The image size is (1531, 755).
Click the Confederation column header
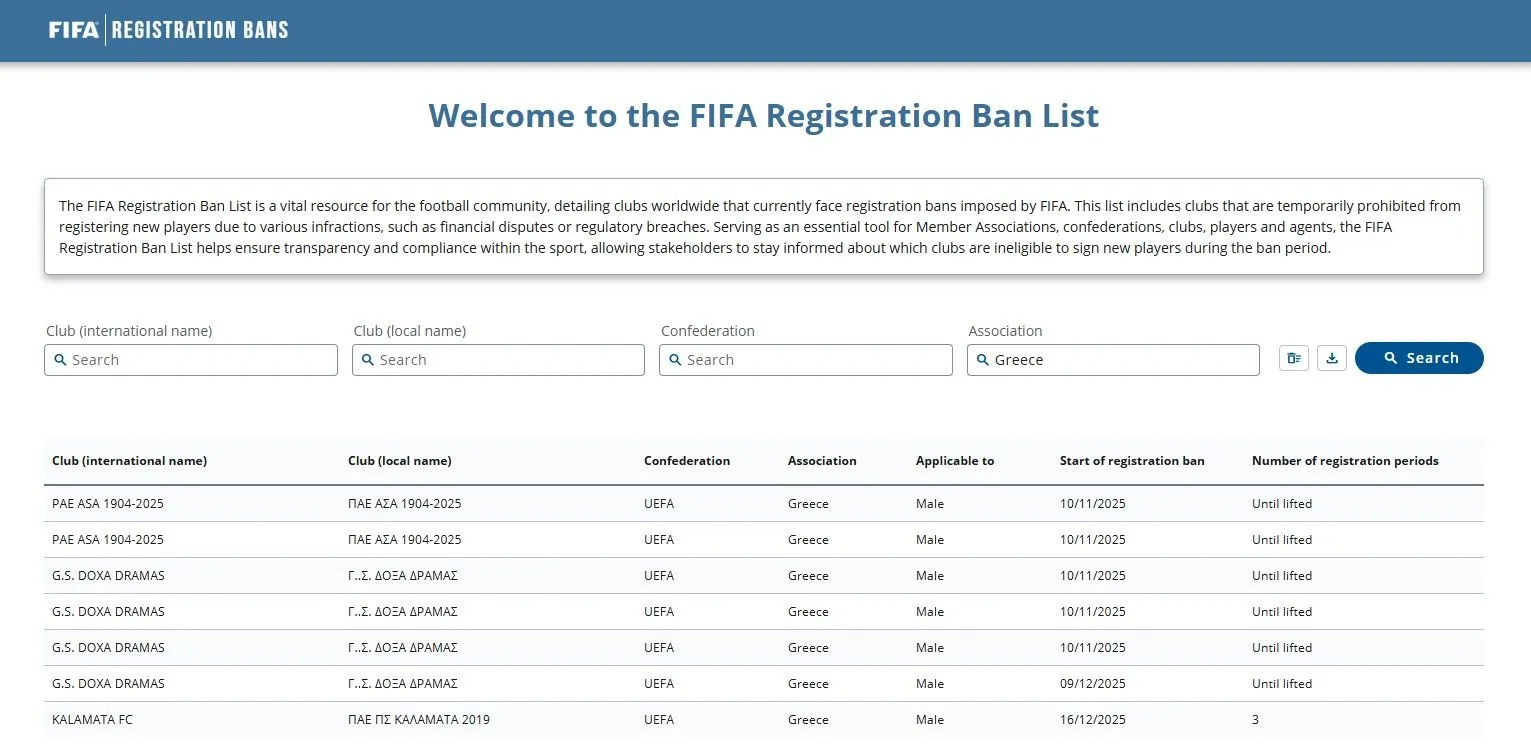(687, 461)
